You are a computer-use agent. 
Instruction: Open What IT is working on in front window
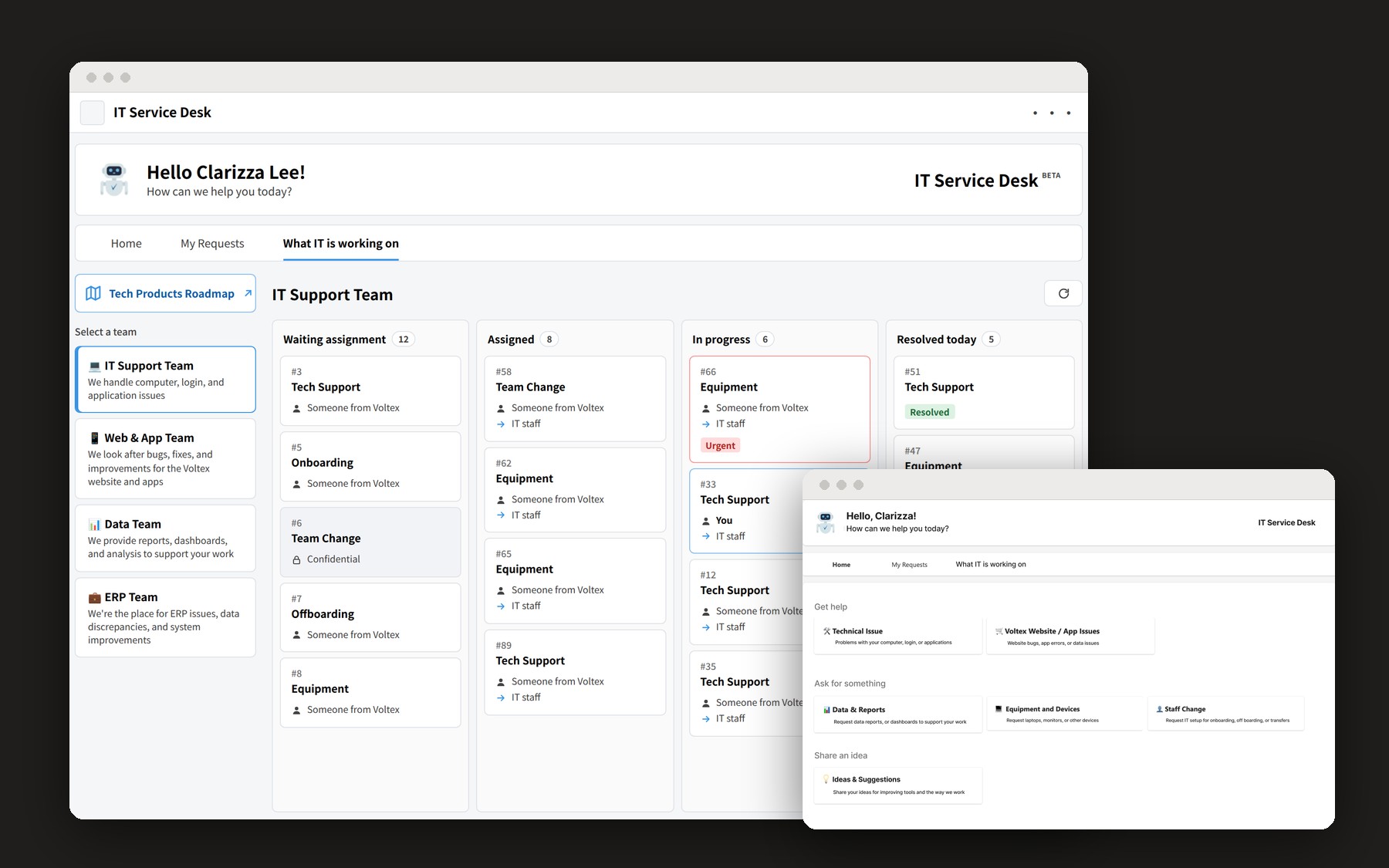[991, 565]
